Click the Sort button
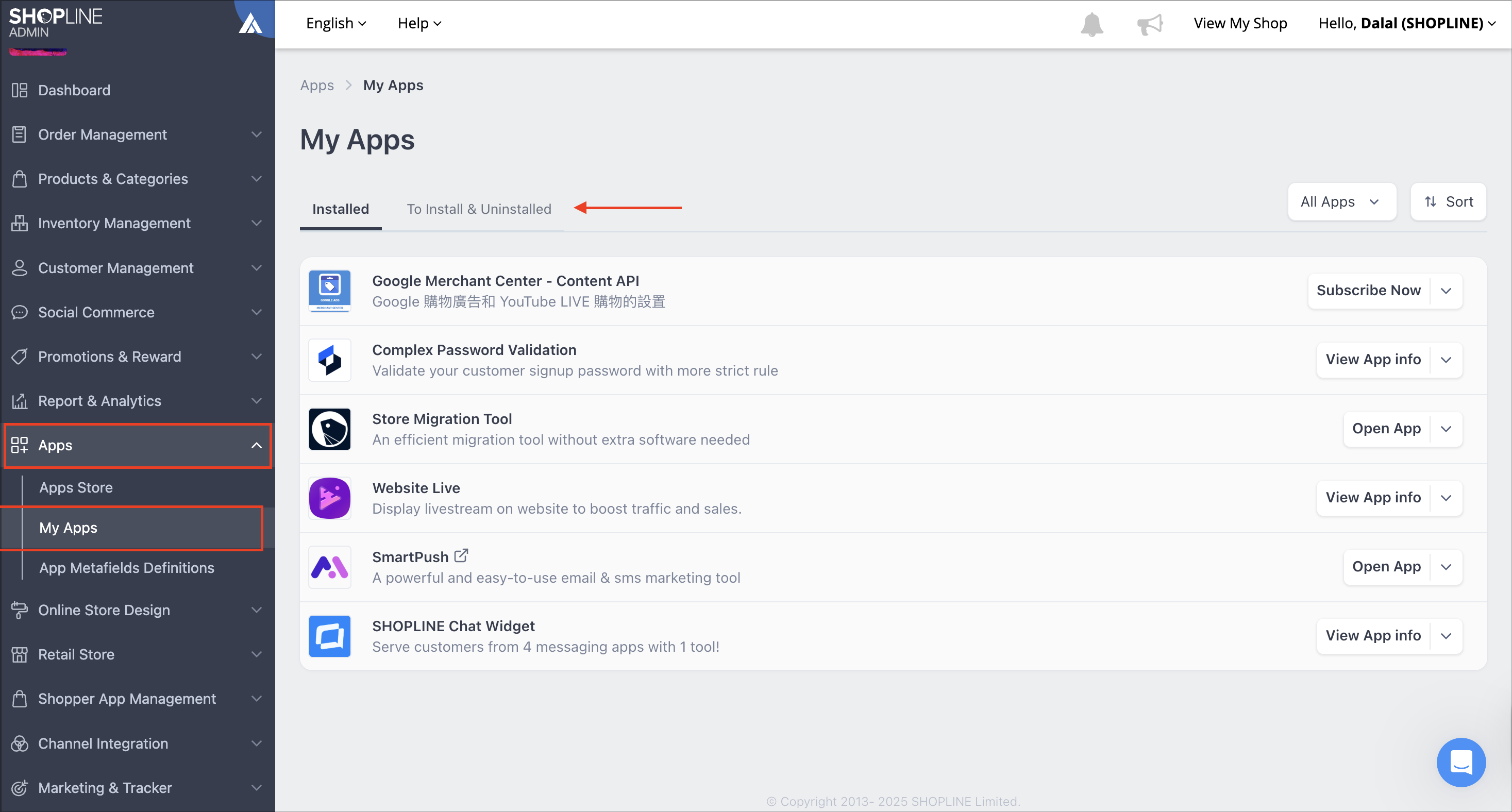1512x812 pixels. pos(1448,202)
